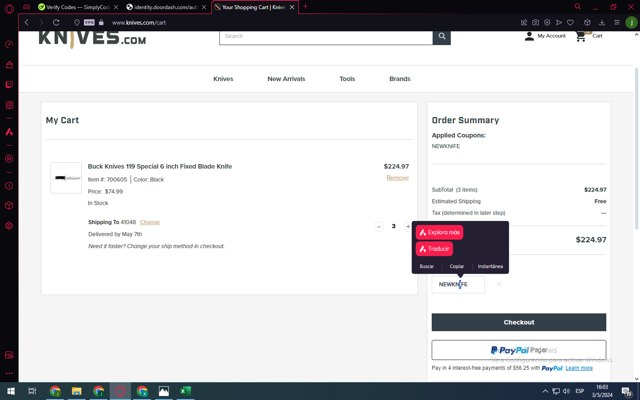Open Easy Setup sliders icon
This screenshot has width=640, height=400.
617,22
